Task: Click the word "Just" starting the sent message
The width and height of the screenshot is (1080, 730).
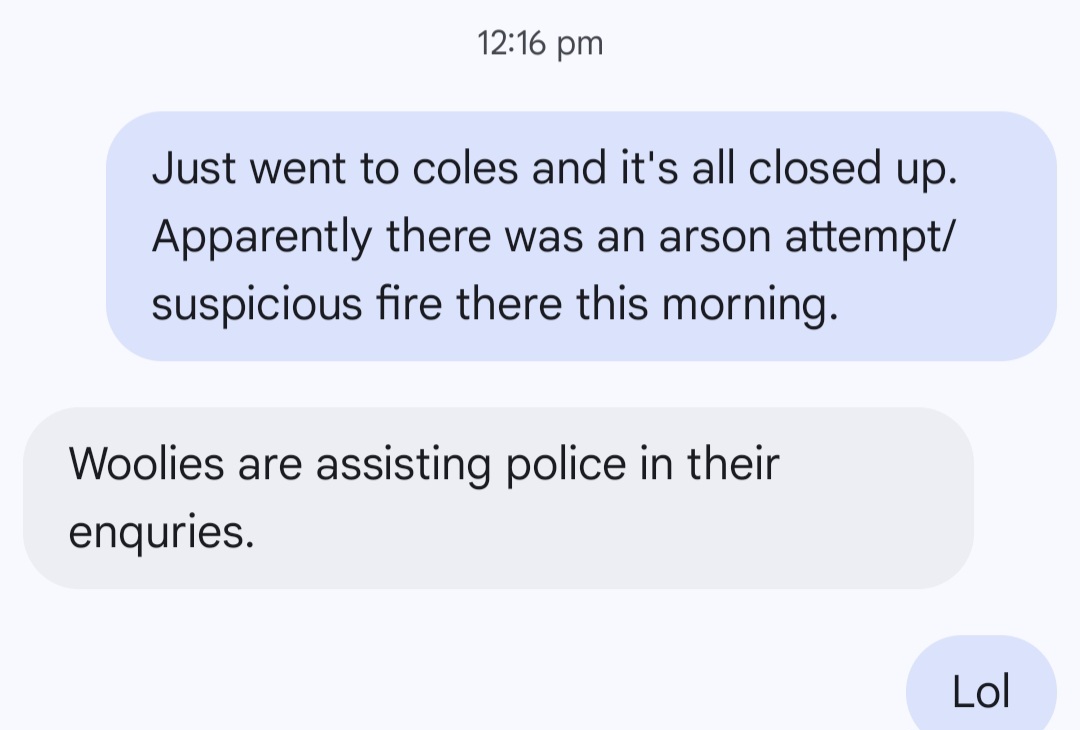Action: (x=193, y=169)
